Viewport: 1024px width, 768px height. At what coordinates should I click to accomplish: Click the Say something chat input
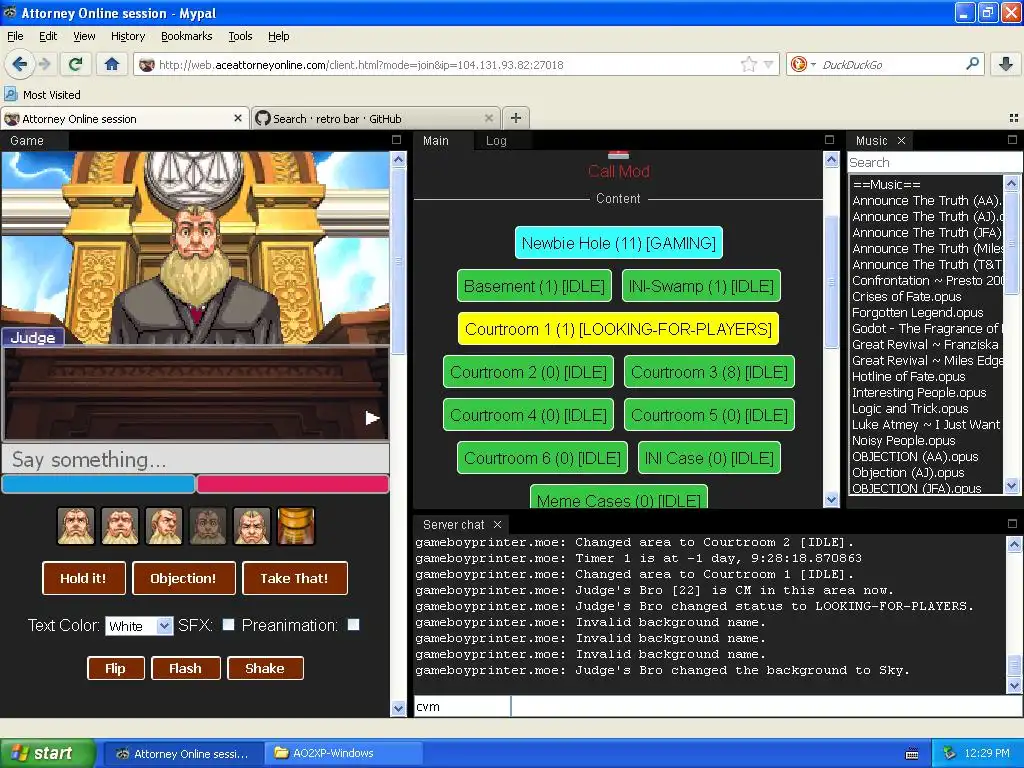point(196,459)
